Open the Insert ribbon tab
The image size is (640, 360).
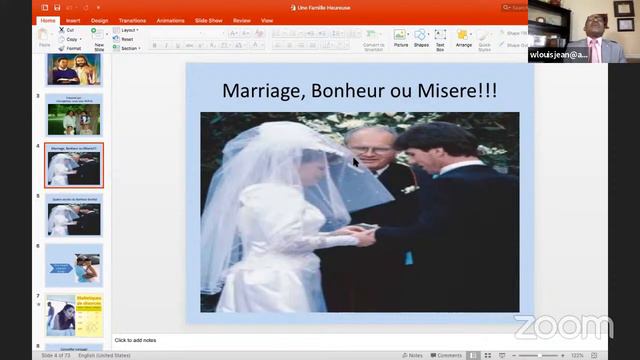click(x=73, y=20)
